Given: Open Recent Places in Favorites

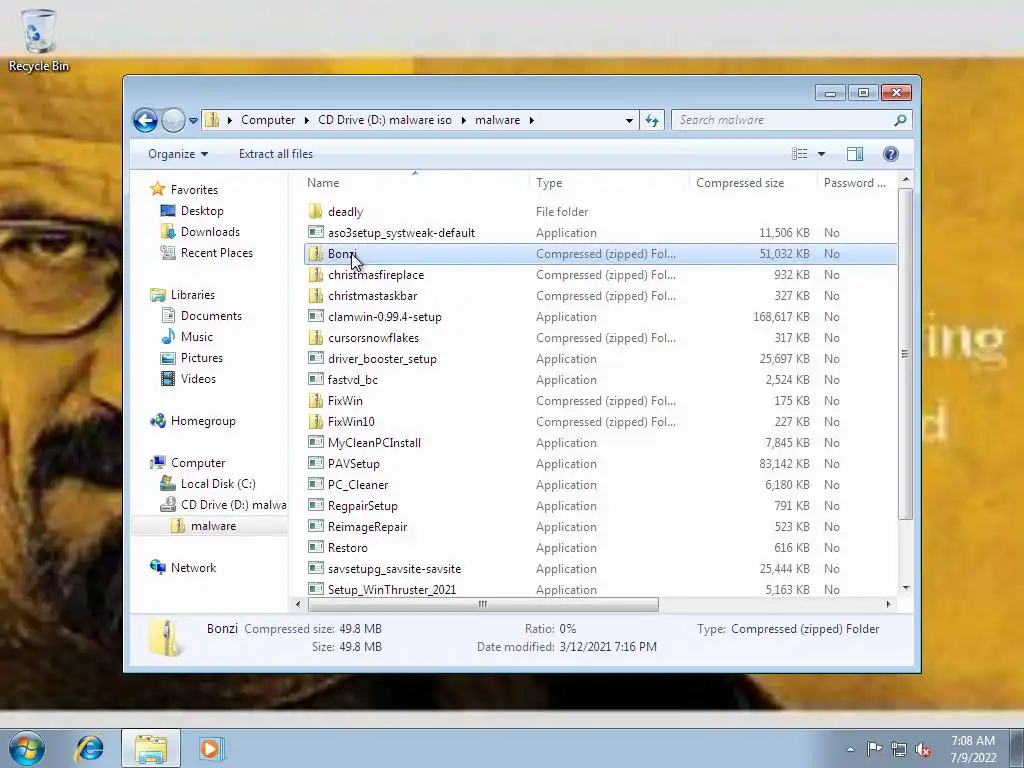Looking at the screenshot, I should [x=216, y=253].
